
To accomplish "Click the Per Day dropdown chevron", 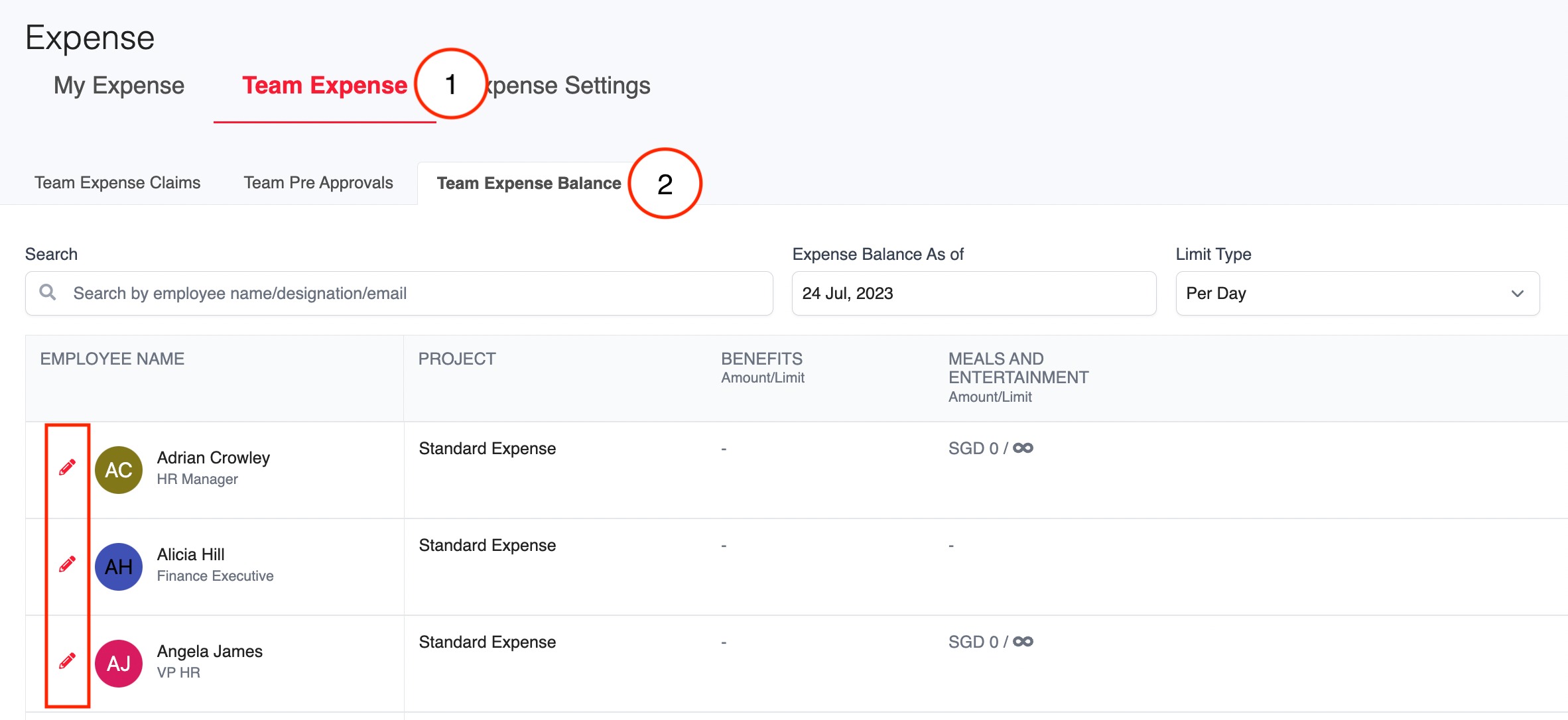I will [1517, 293].
